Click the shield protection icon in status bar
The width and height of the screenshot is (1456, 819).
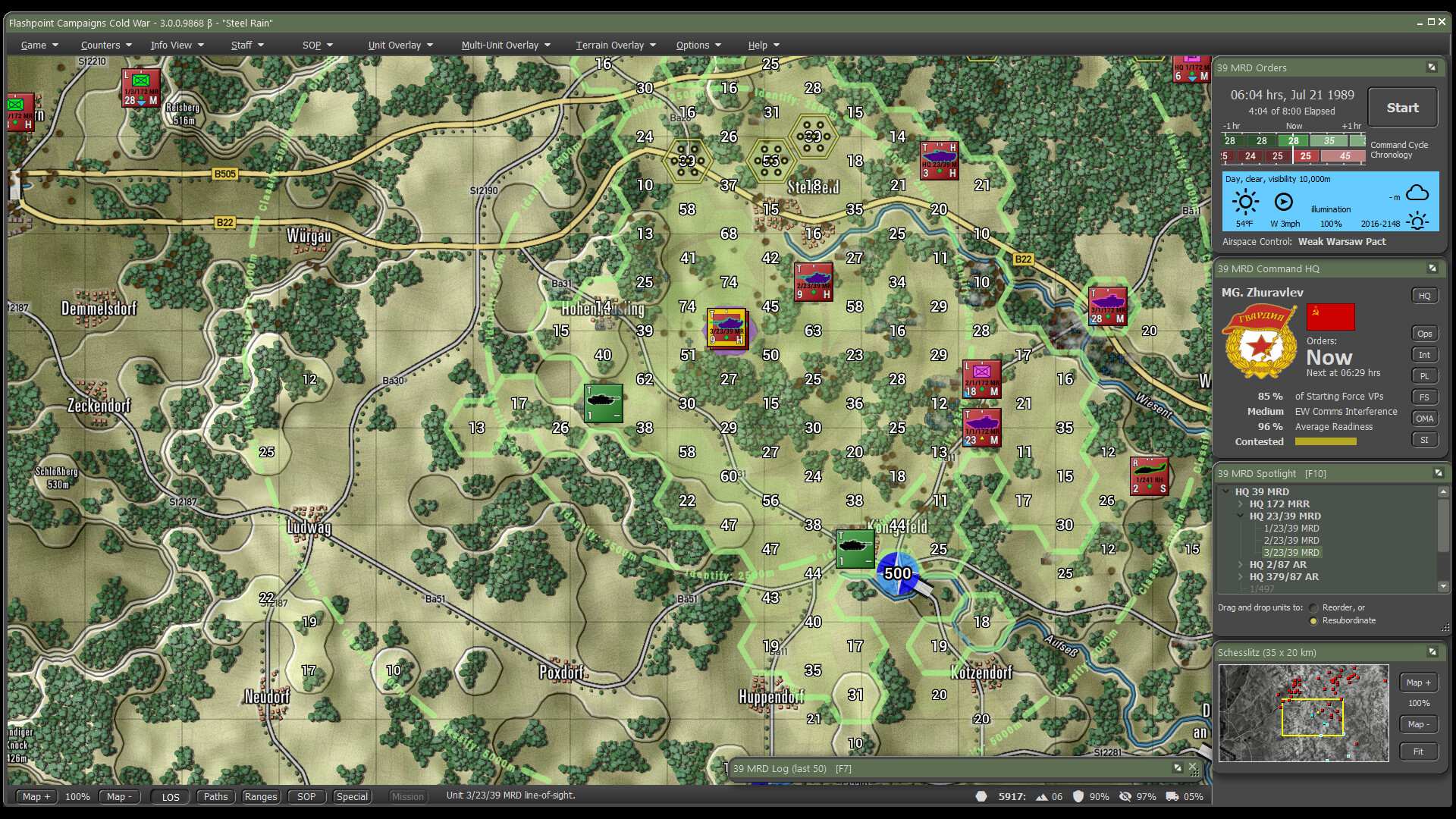pyautogui.click(x=1079, y=796)
